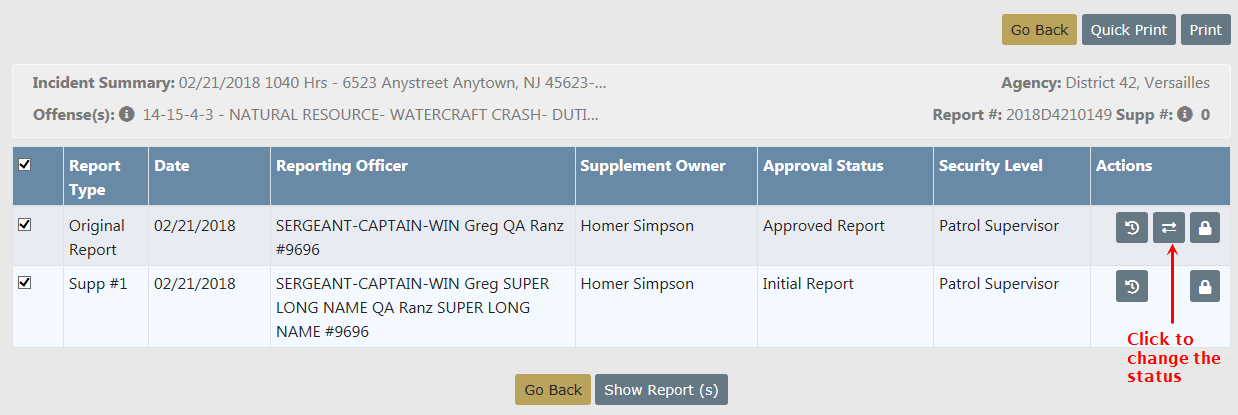Click the Report Type column header
This screenshot has height=415, width=1238.
point(94,177)
